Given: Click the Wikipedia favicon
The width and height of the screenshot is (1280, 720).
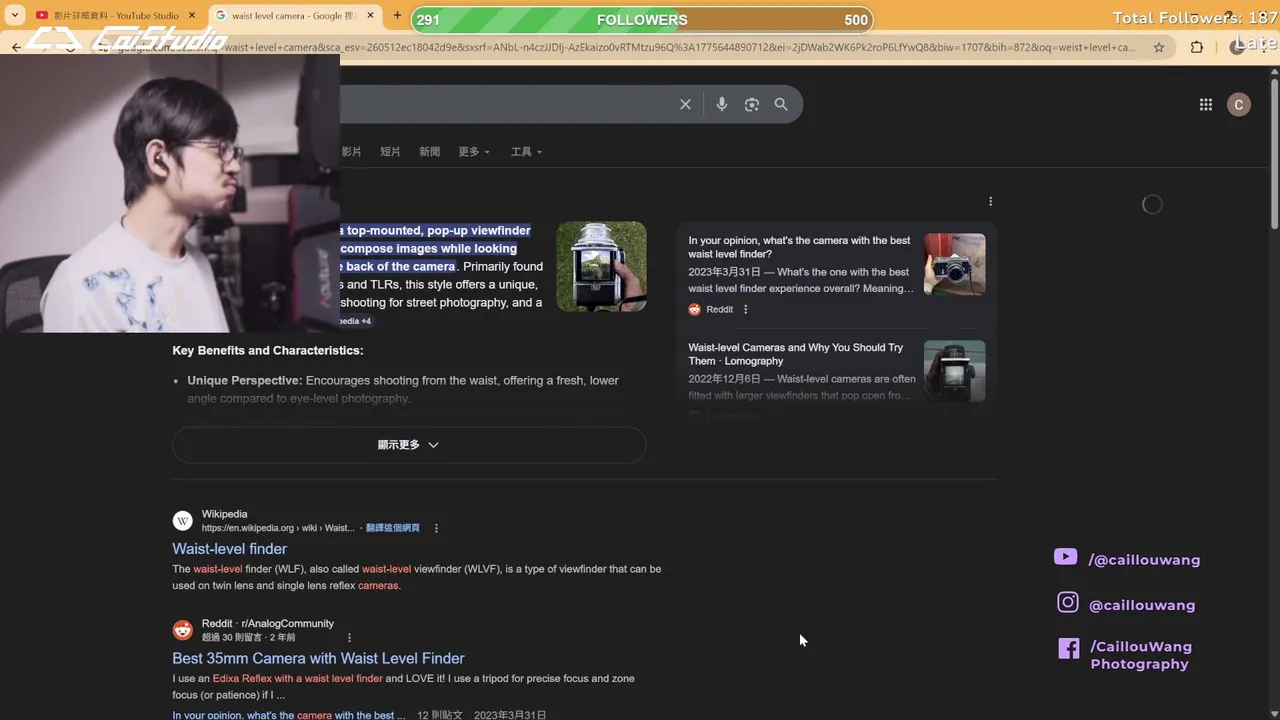Looking at the screenshot, I should pos(182,521).
